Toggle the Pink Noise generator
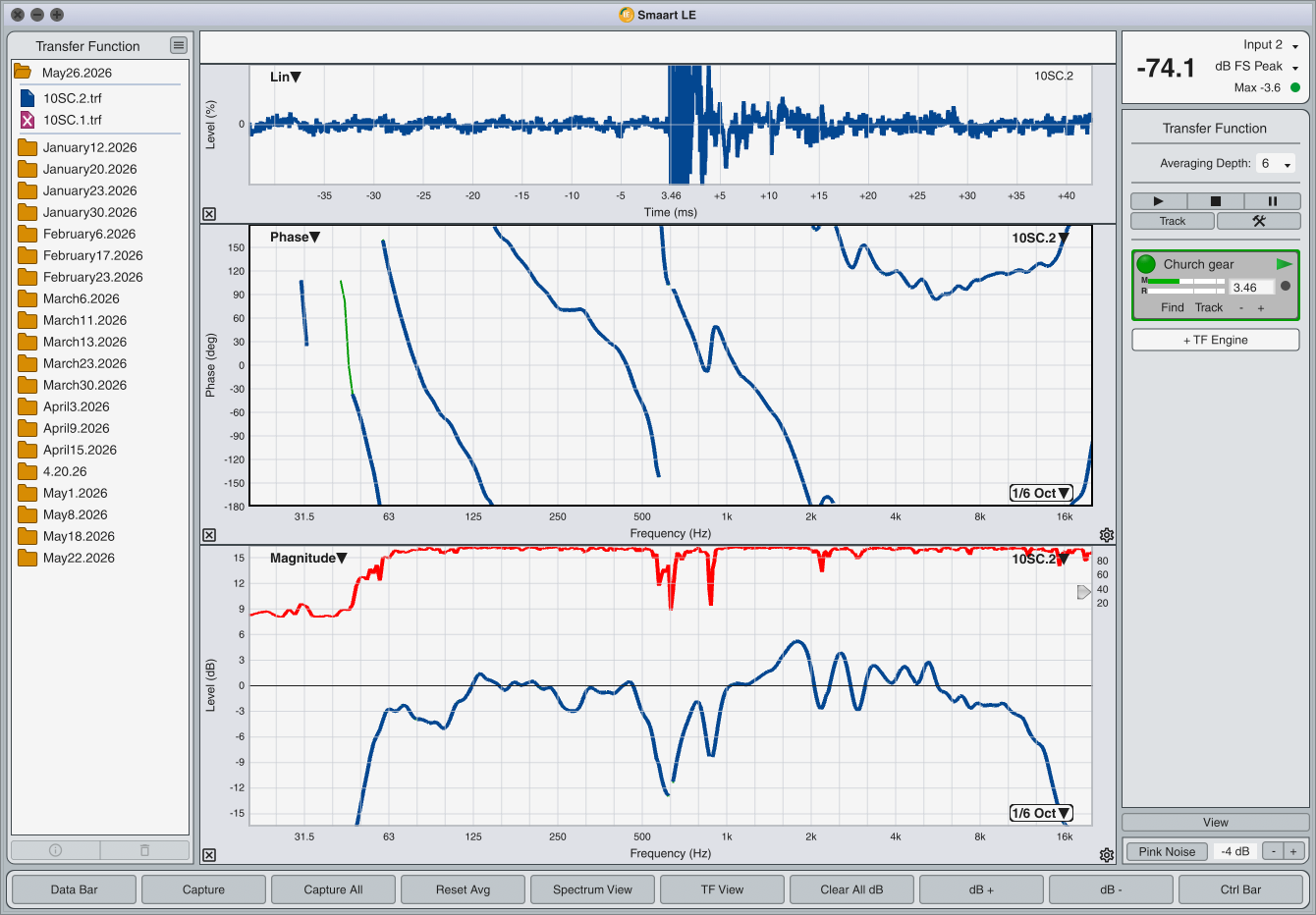The width and height of the screenshot is (1316, 915). point(1167,851)
